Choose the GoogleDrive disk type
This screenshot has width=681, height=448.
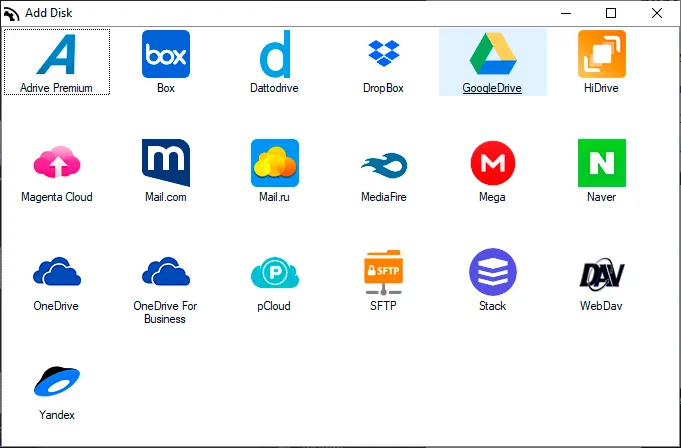click(493, 54)
